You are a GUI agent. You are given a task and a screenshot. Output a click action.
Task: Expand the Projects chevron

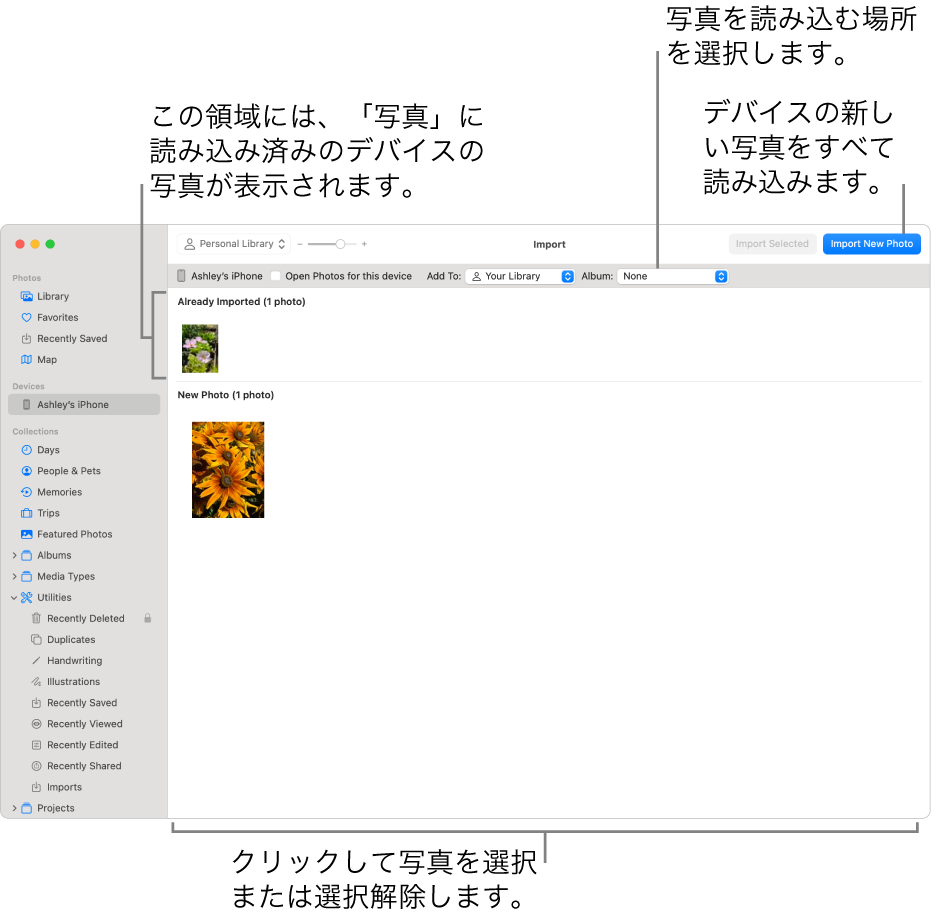click(x=14, y=809)
